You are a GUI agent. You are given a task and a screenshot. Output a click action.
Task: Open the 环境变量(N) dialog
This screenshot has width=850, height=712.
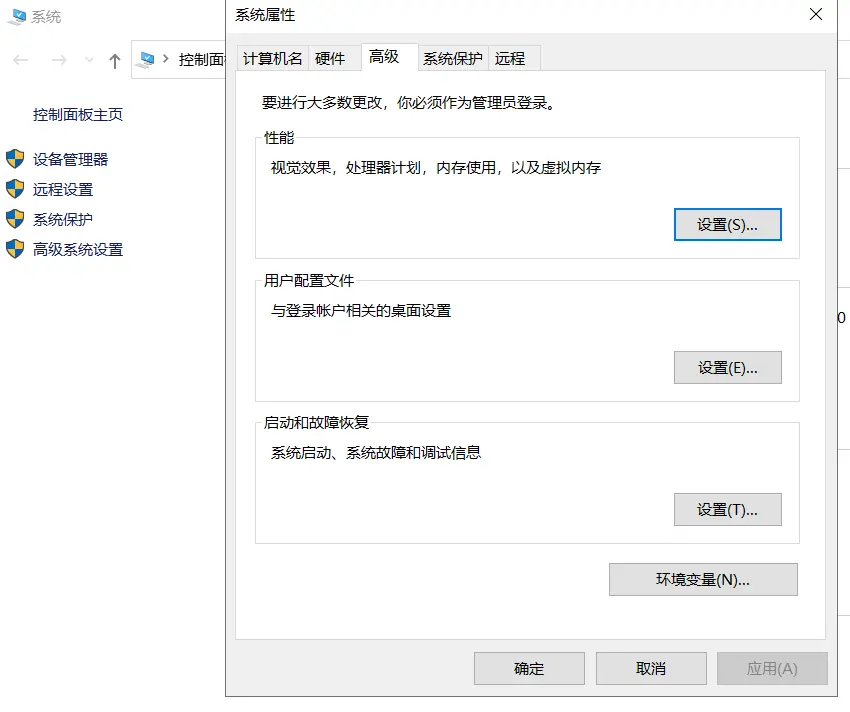703,580
